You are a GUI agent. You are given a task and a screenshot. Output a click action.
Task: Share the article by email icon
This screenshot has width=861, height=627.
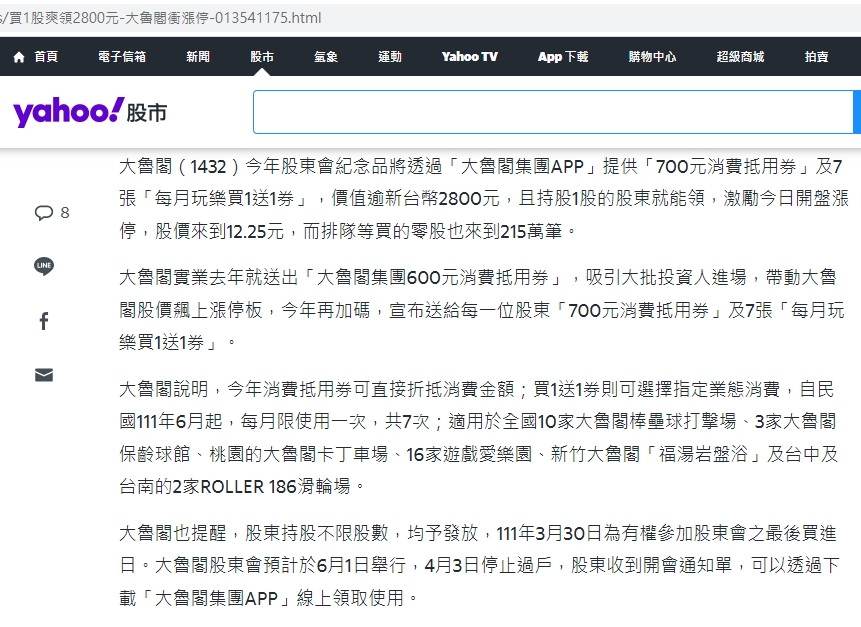(x=44, y=375)
